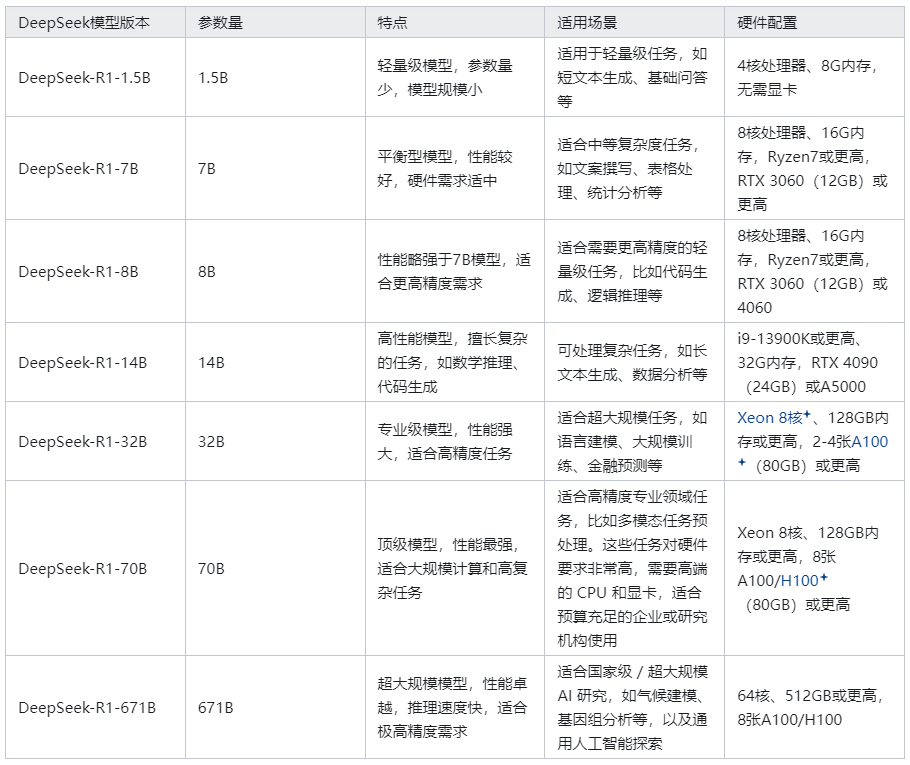The image size is (910, 765).
Task: Select the "特点" column header
Action: (x=392, y=23)
